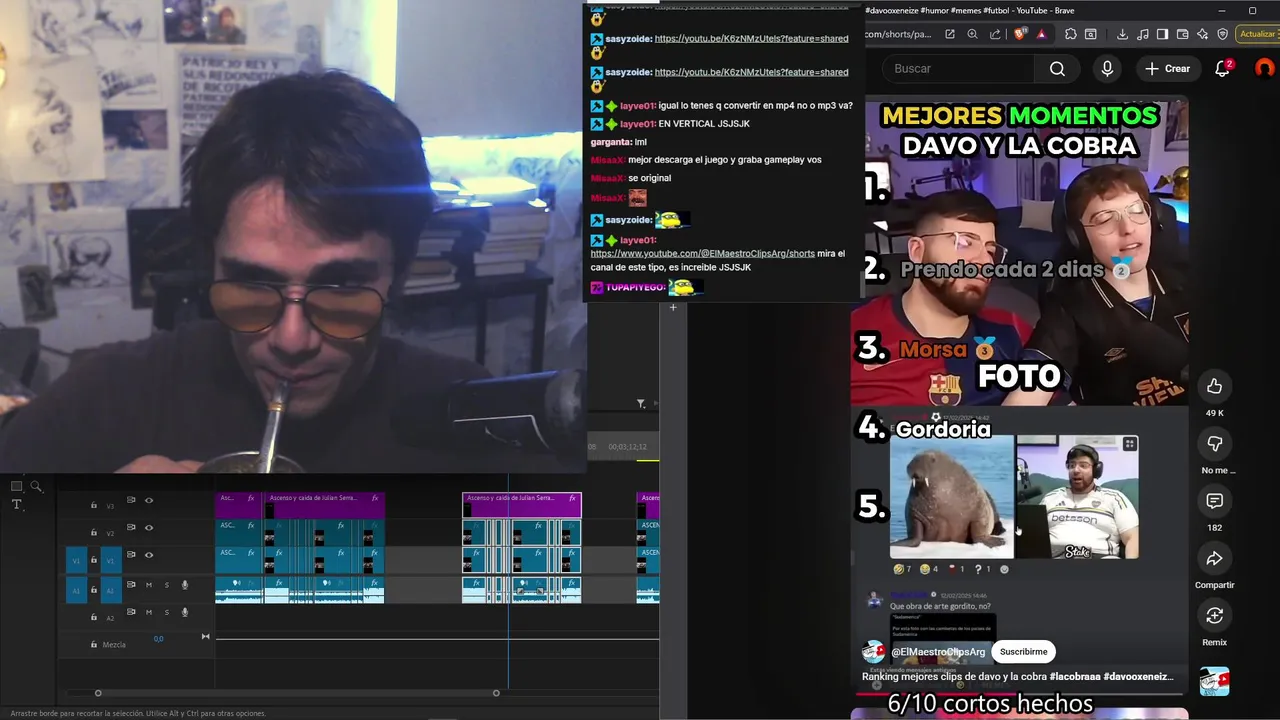Open in app icon in Brave address bar
Viewport: 1280px width, 720px height.
(x=950, y=34)
